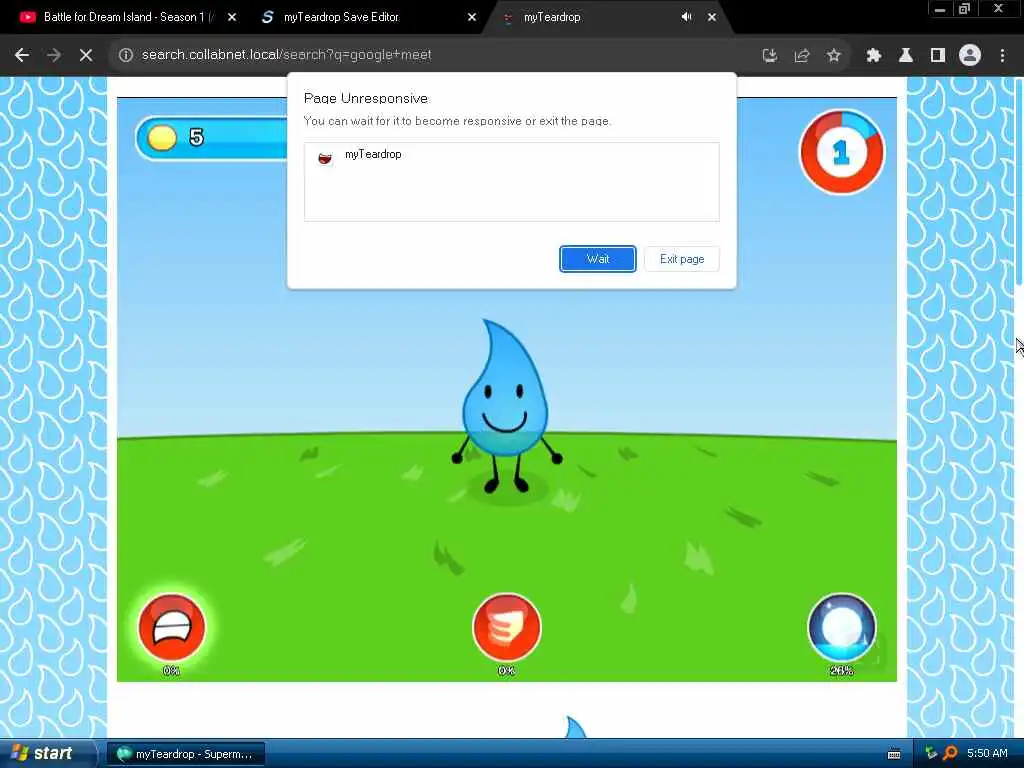Click the red sponge wash button in the game
Image resolution: width=1024 pixels, height=768 pixels.
pos(507,627)
